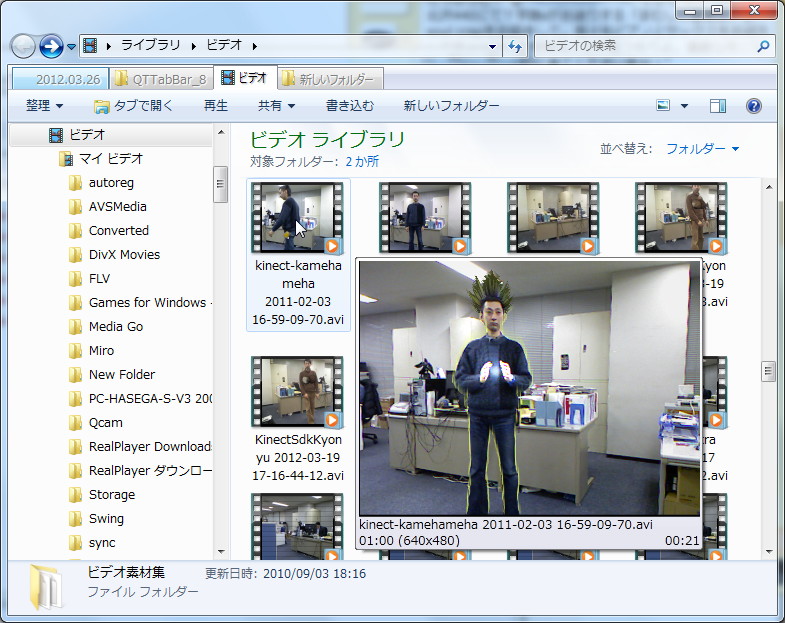Screen dimensions: 785x623
Task: Select RealPlayer Downloads folder
Action: 150,447
